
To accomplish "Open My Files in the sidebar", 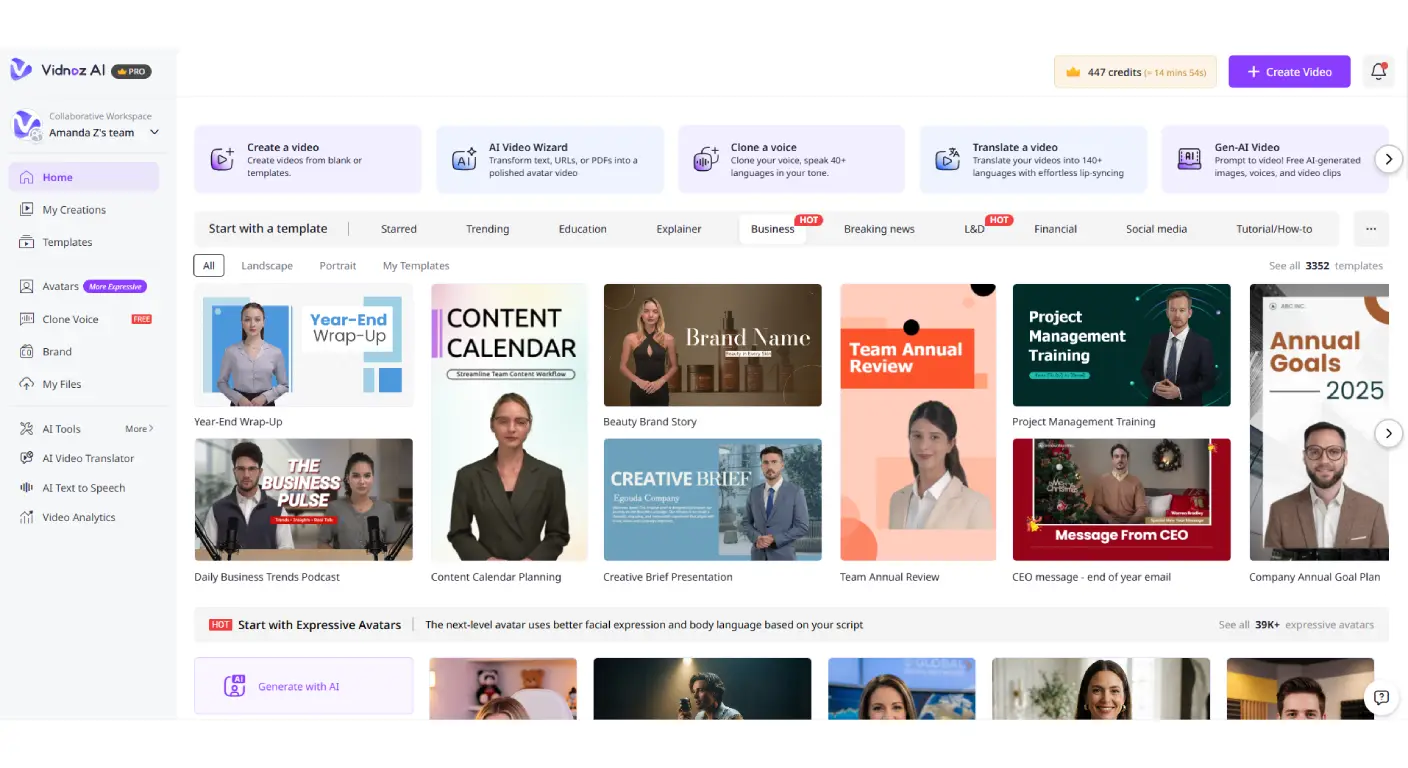I will click(61, 384).
